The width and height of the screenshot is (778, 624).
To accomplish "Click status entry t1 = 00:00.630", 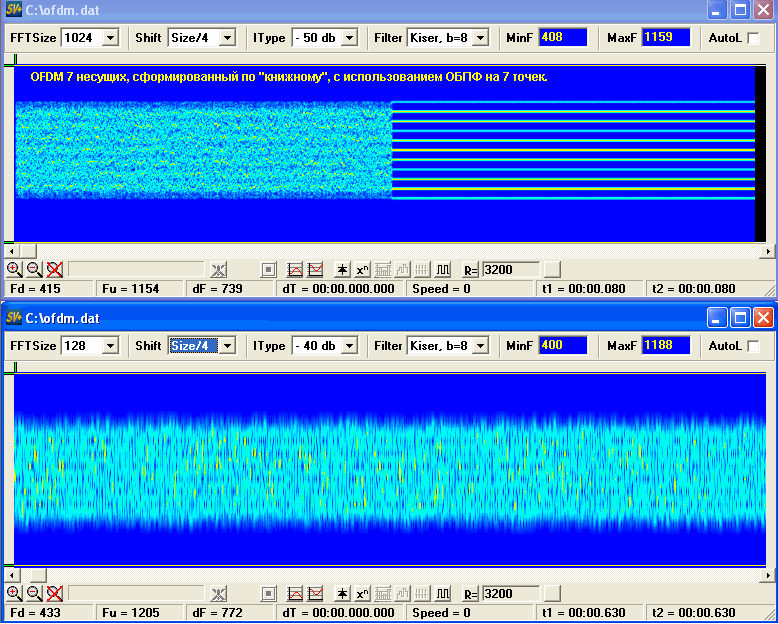I will 589,613.
